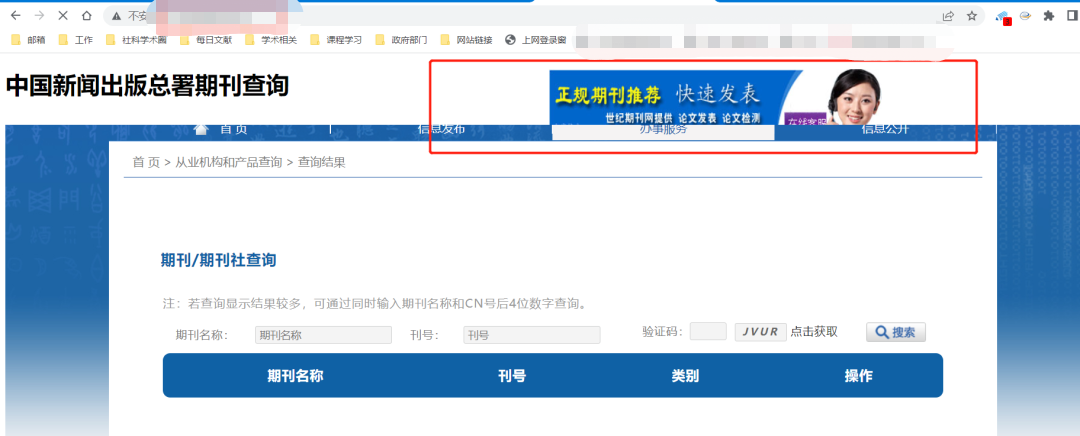The height and width of the screenshot is (436, 1080).
Task: Focus the 期刊名称 input field
Action: [x=323, y=335]
